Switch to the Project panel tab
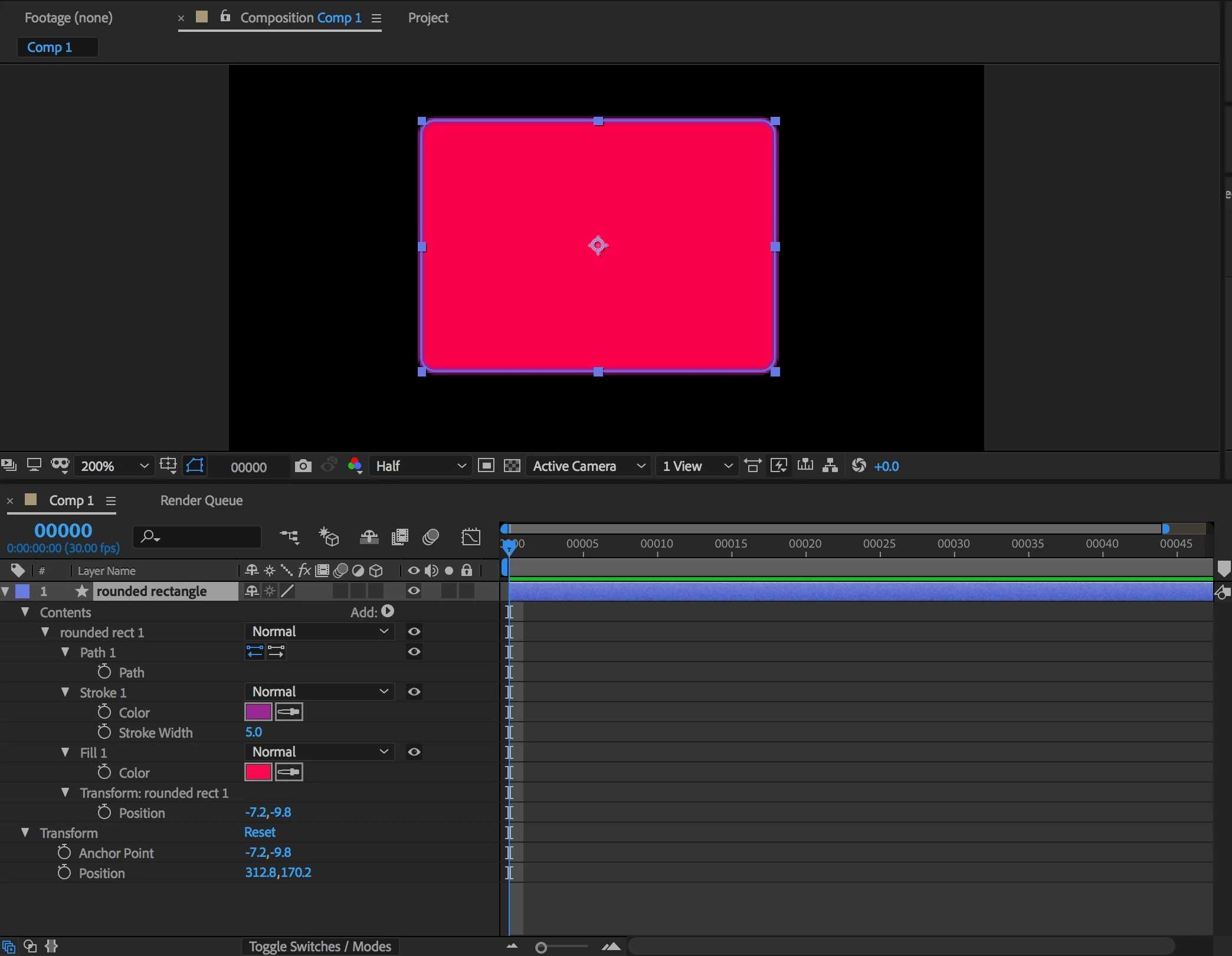This screenshot has width=1232, height=956. click(428, 18)
